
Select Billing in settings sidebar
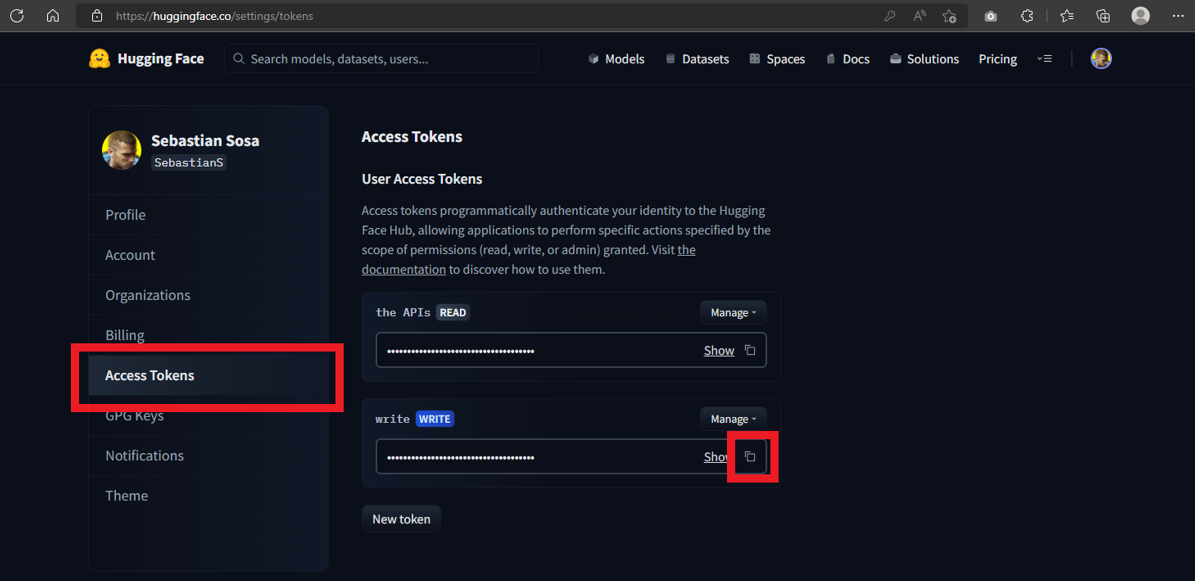(209, 335)
